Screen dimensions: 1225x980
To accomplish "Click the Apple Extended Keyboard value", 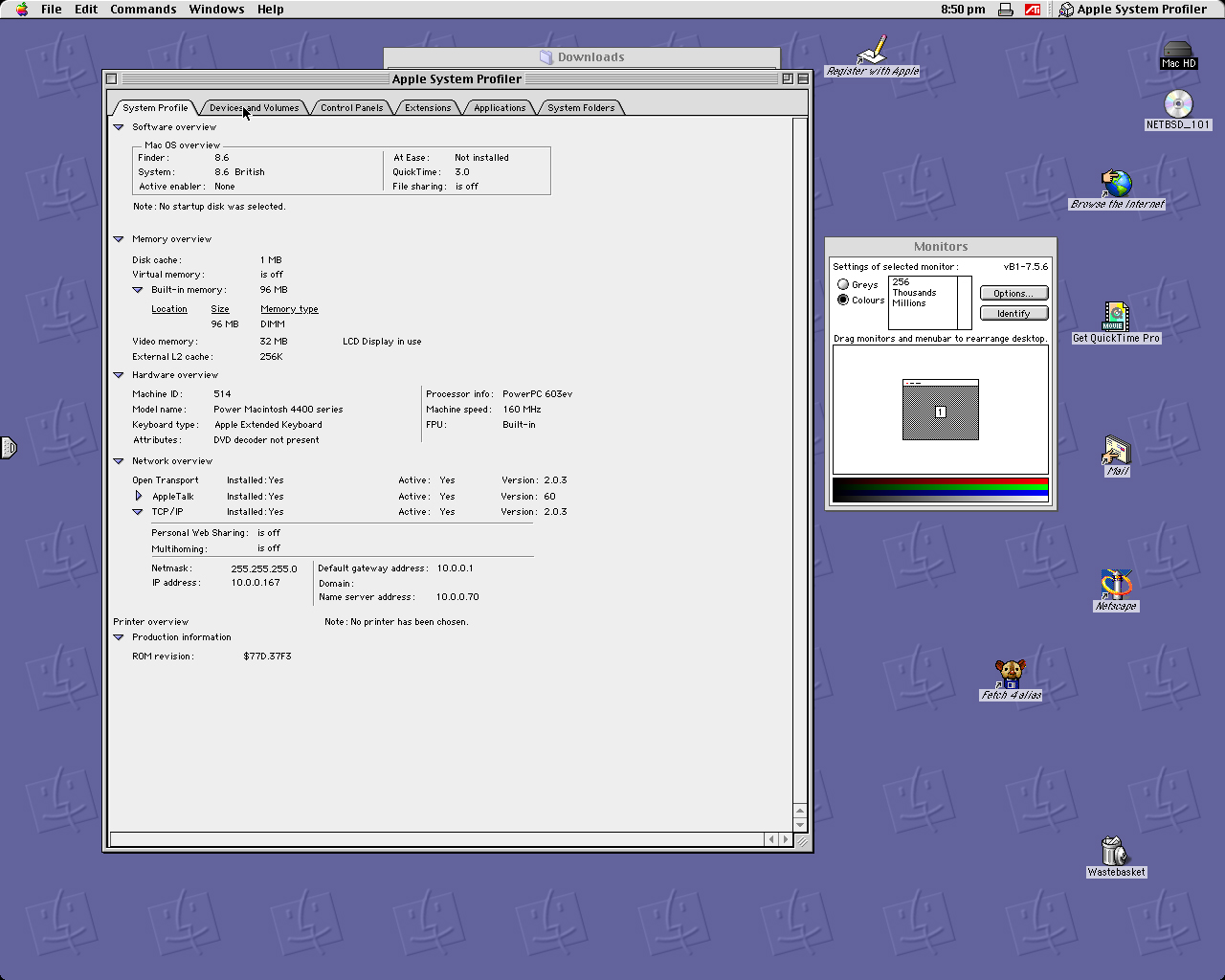I will click(x=268, y=425).
